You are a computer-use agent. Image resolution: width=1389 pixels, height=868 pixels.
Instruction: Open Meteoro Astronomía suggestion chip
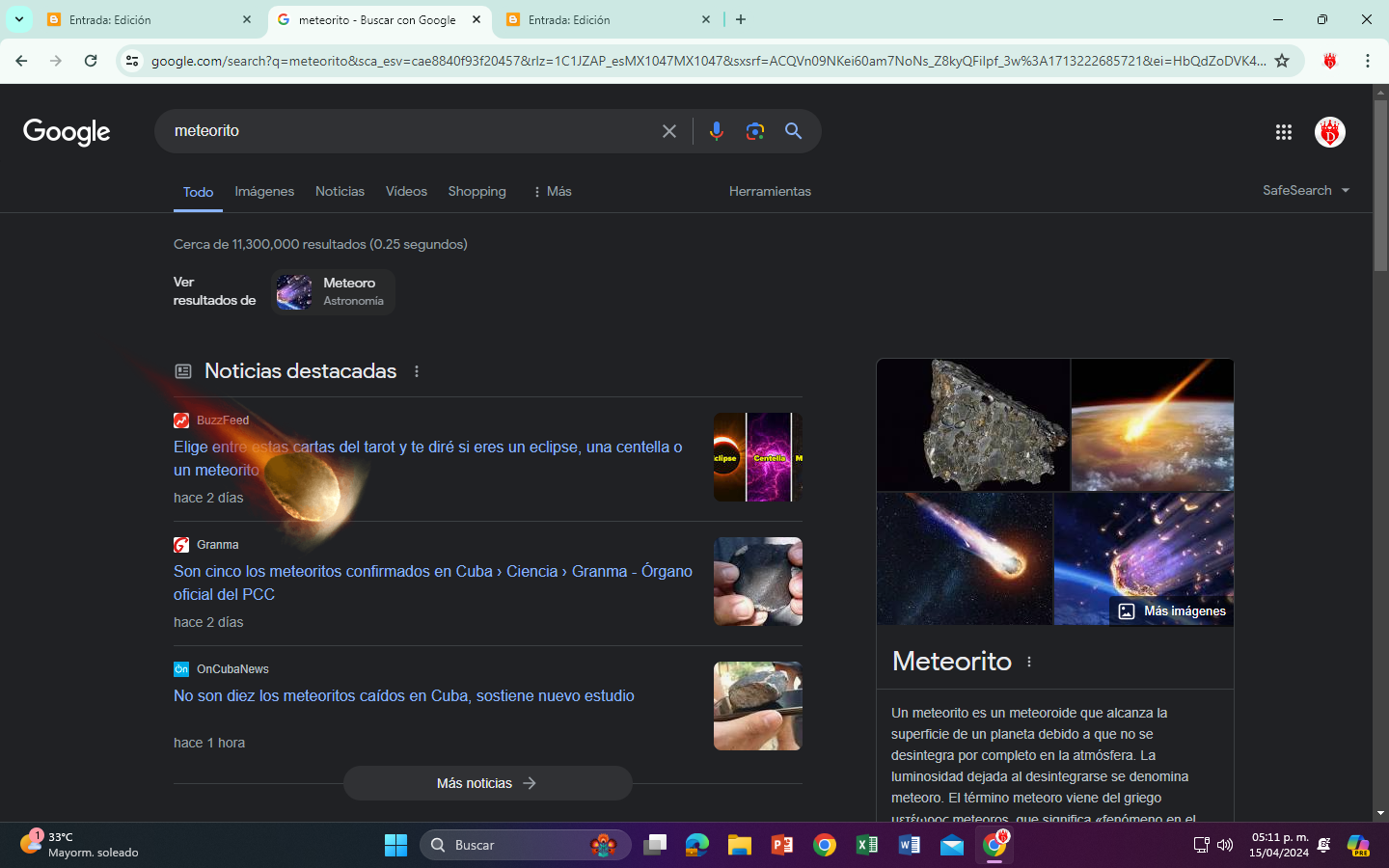click(x=334, y=291)
